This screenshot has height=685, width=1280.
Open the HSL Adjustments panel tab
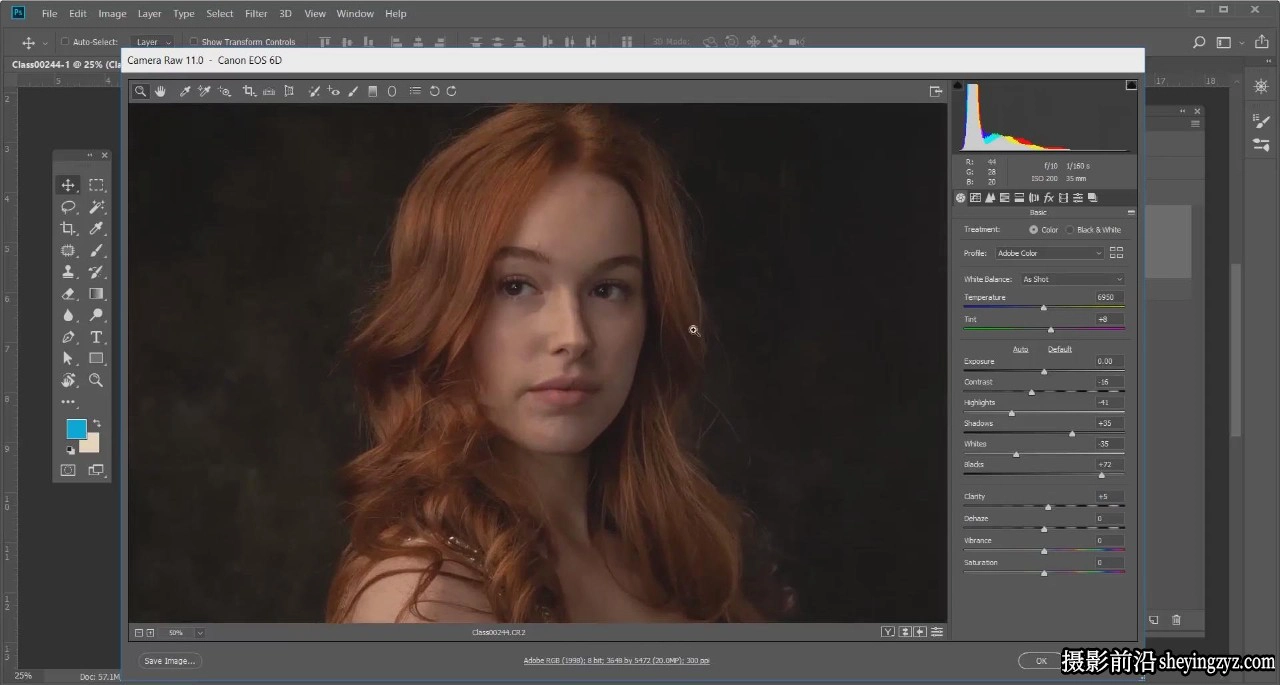pos(1004,198)
